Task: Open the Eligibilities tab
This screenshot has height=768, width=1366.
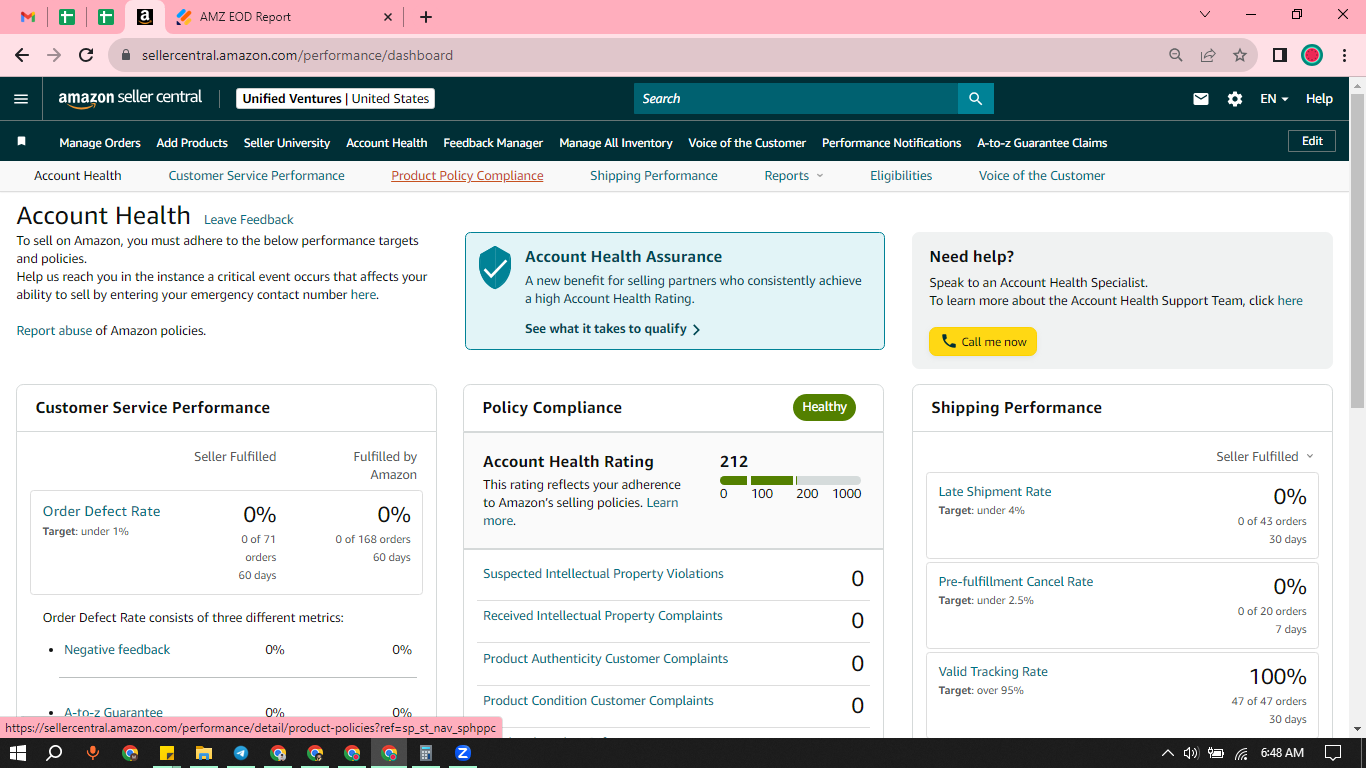Action: 901,176
